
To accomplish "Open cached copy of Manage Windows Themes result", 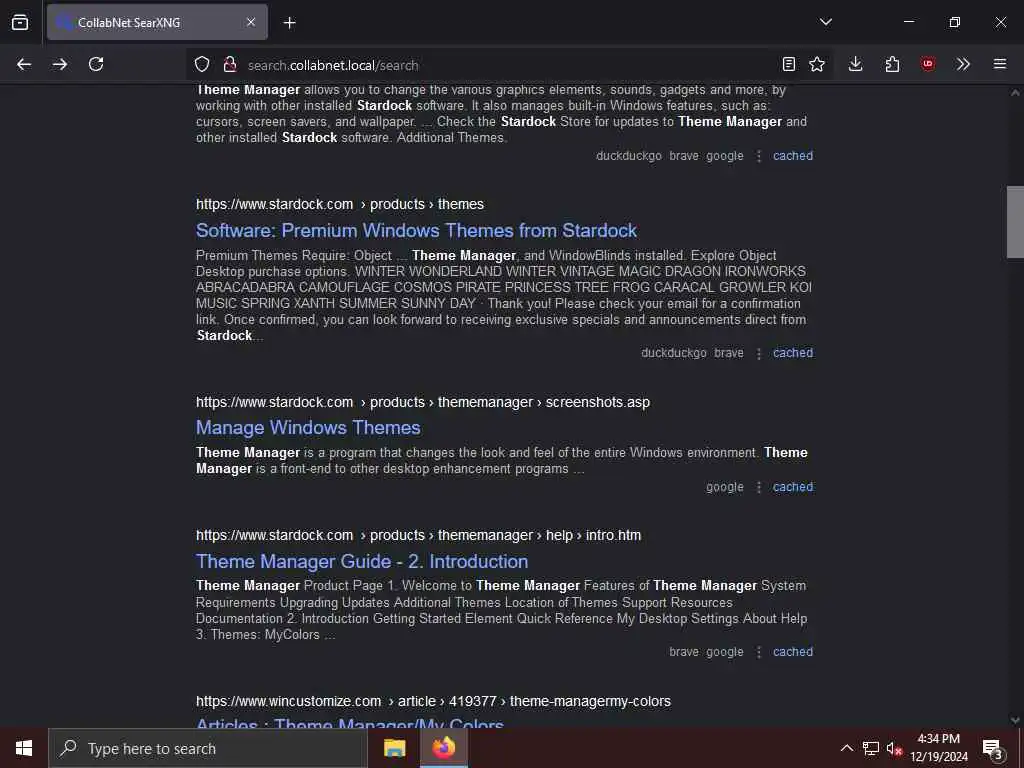I will pyautogui.click(x=793, y=487).
